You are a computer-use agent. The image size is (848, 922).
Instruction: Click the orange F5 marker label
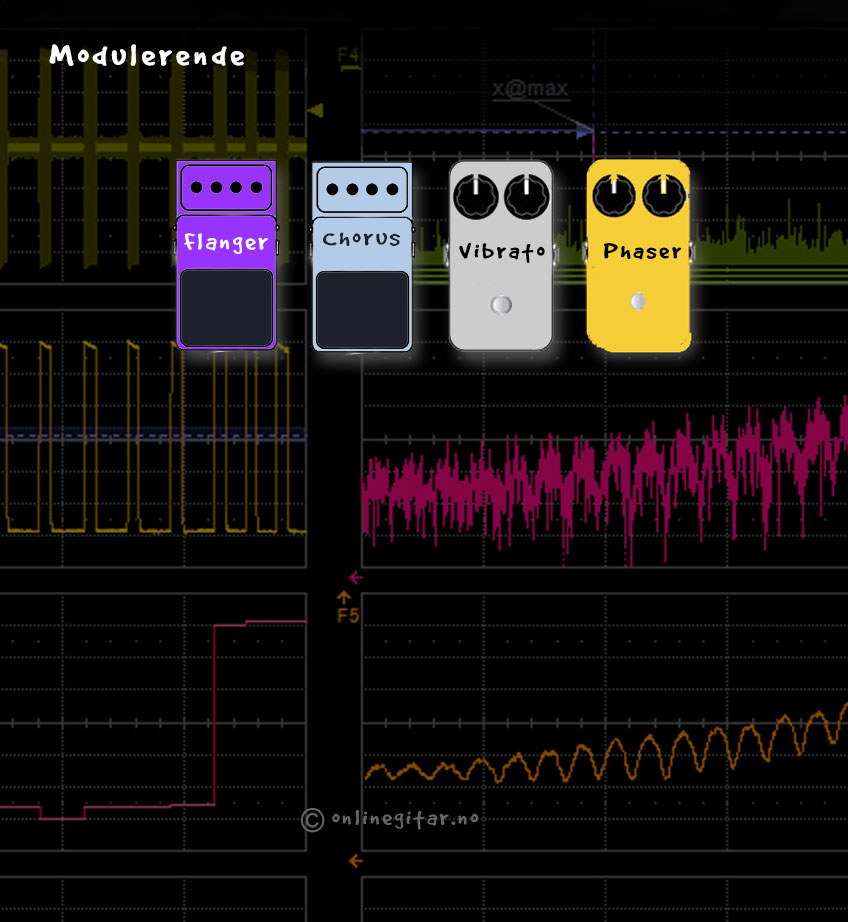[348, 616]
